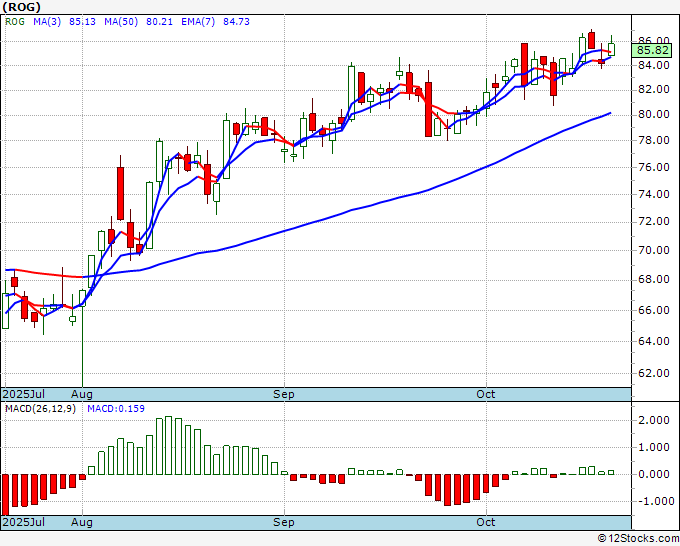The height and width of the screenshot is (546, 680).
Task: Click the 74.00 price axis label
Action: [653, 194]
